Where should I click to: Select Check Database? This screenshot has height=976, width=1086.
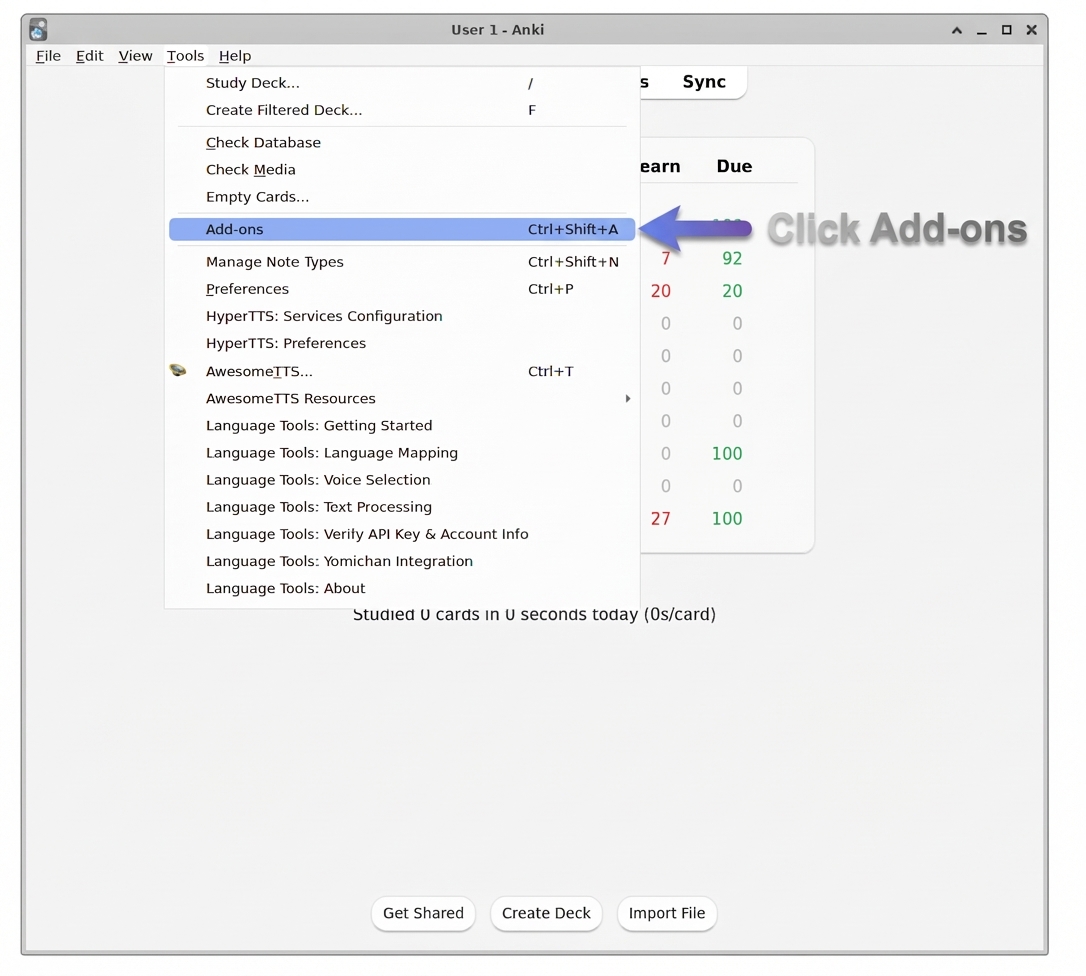263,142
